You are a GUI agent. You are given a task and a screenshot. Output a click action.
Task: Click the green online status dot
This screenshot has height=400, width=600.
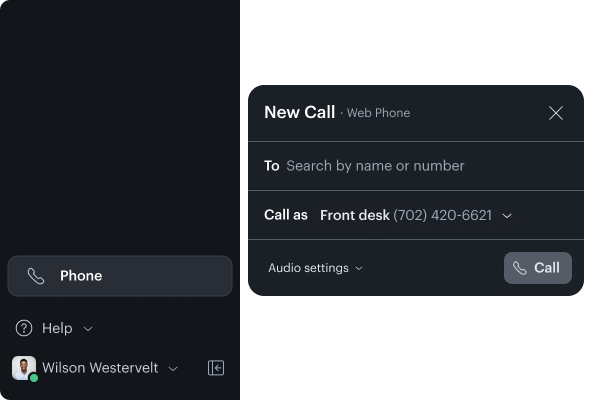[33, 378]
